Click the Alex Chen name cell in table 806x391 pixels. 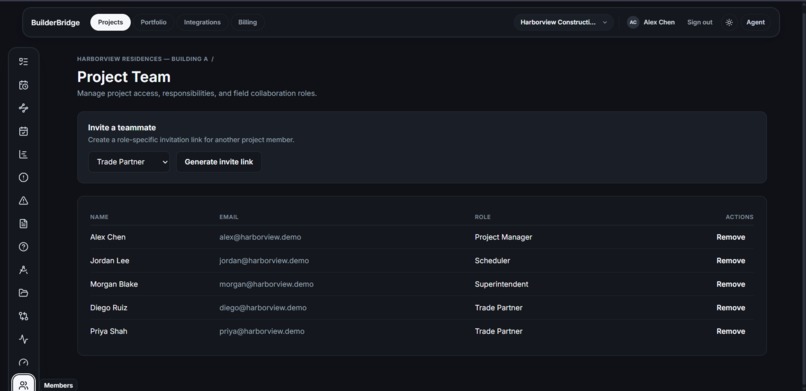pos(107,237)
